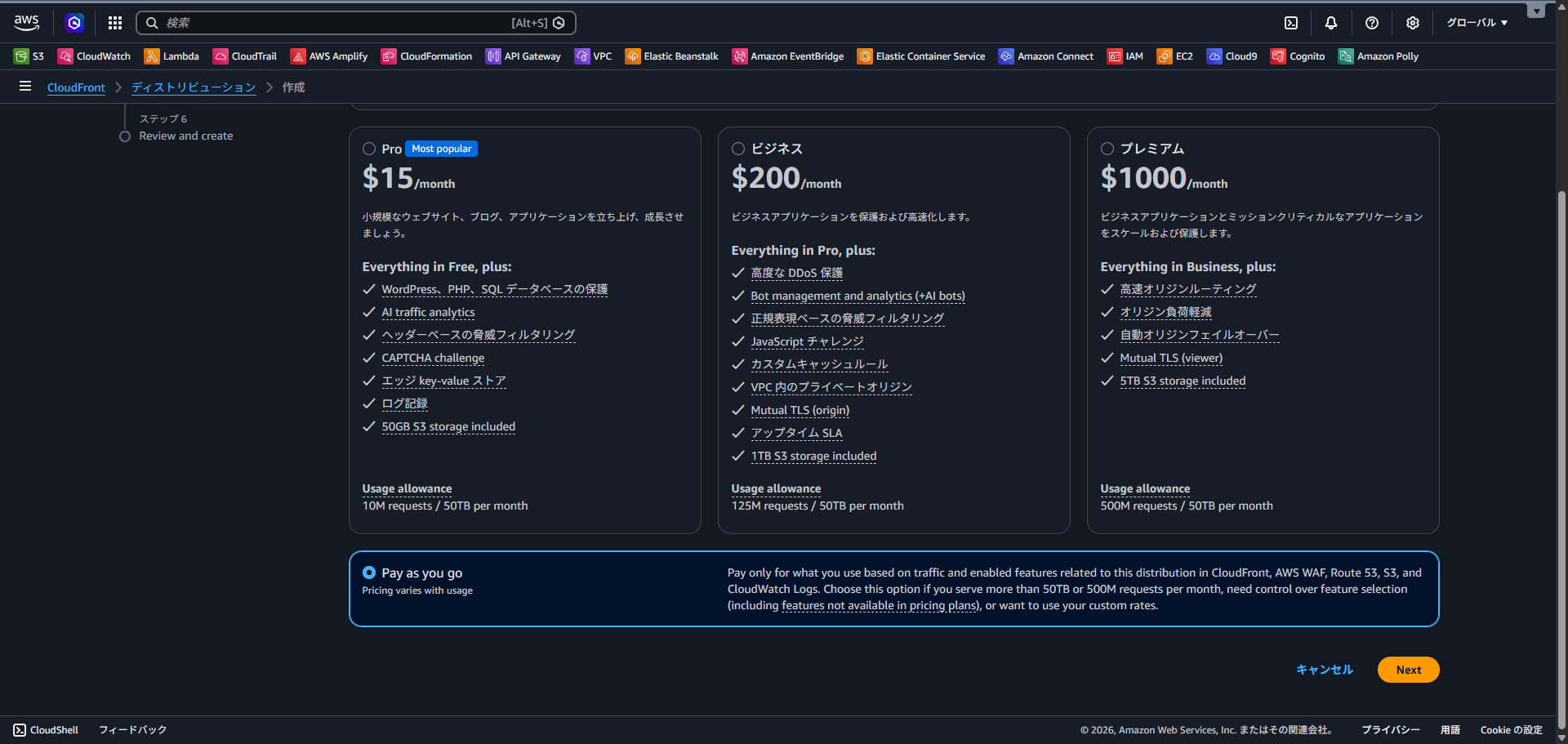The image size is (1568, 744).
Task: Open CloudShell in the footer
Action: coord(46,730)
